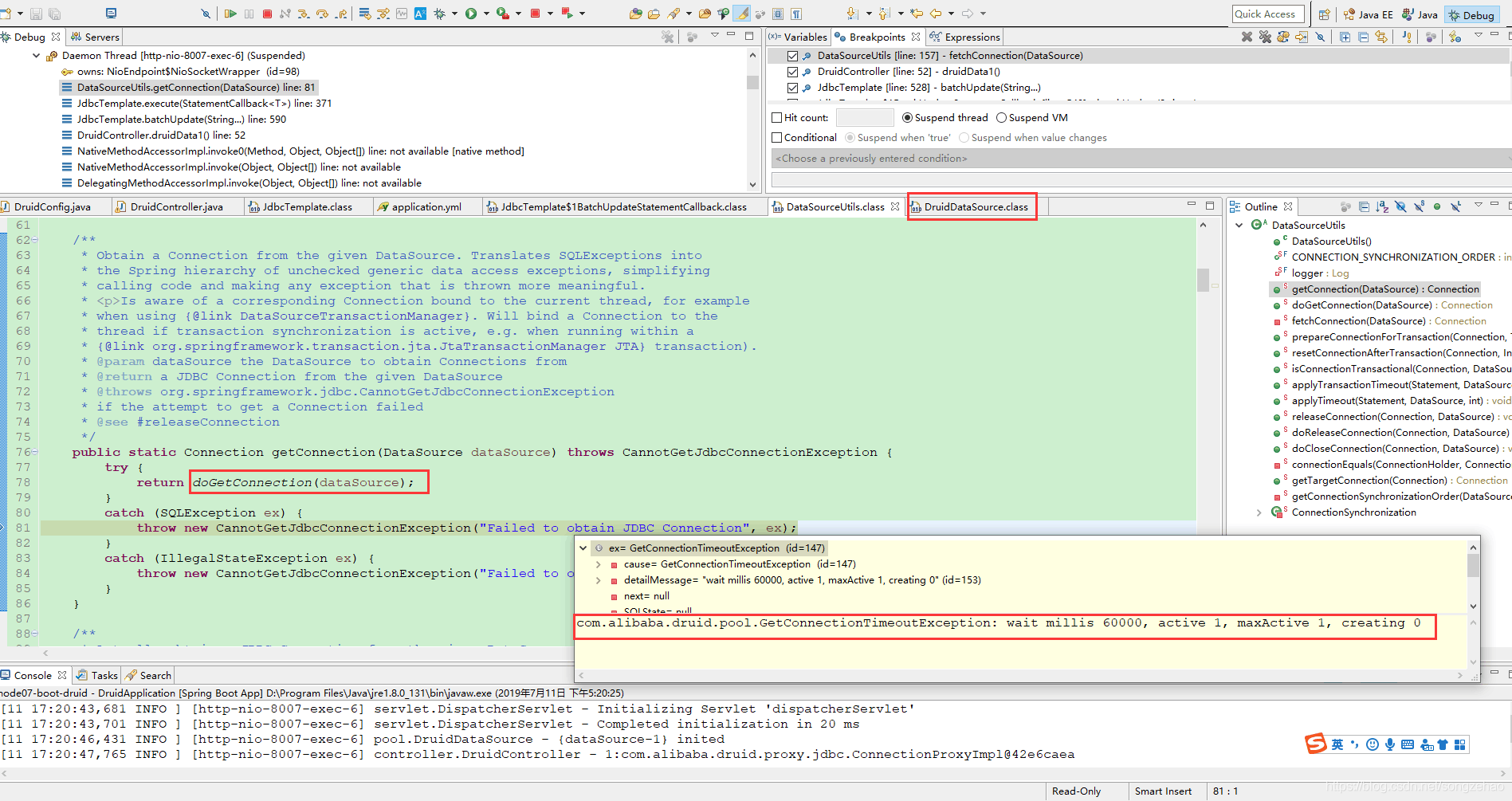Enable the Hit count checkbox
Viewport: 1512px width, 801px height.
[776, 117]
